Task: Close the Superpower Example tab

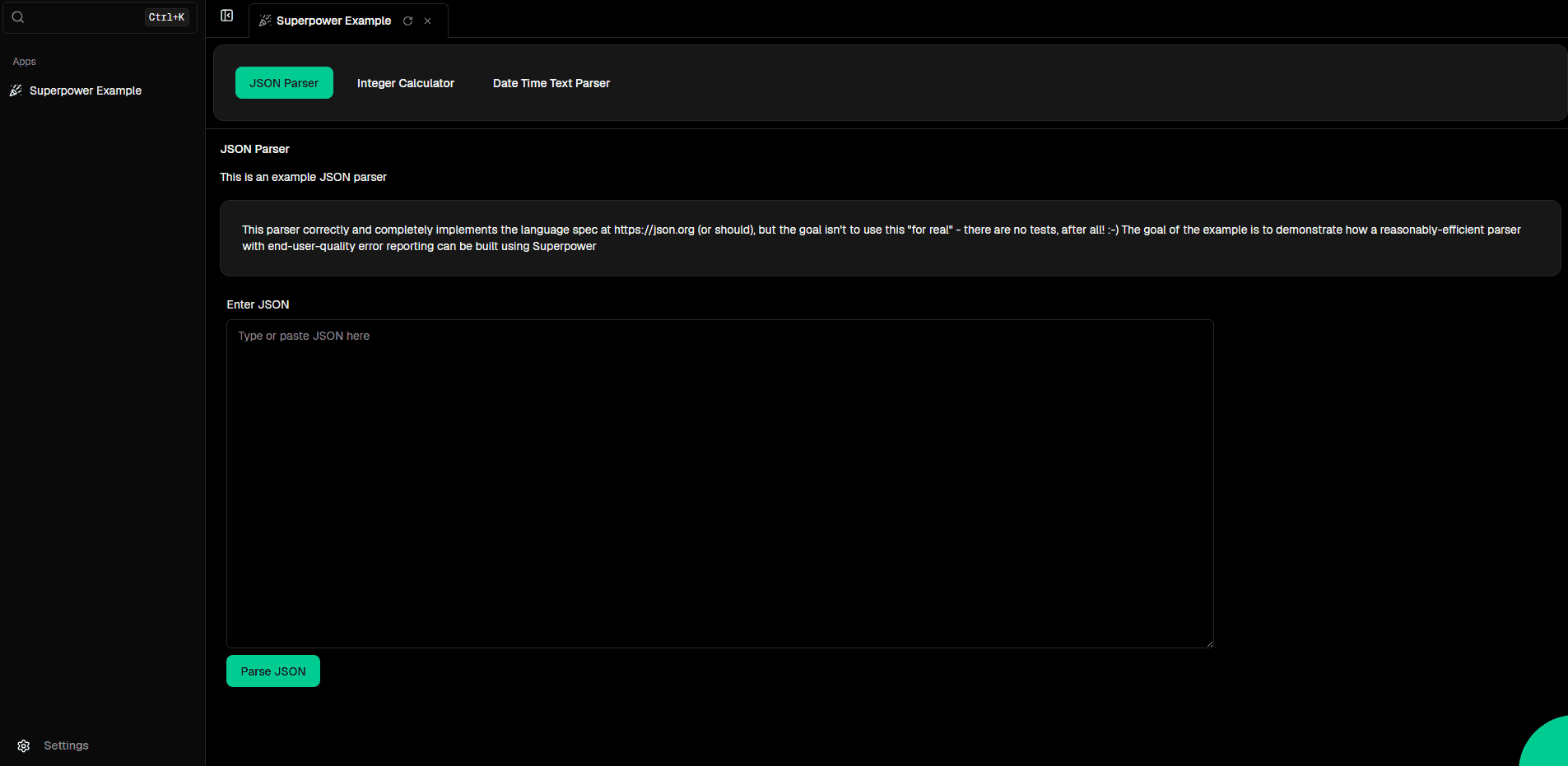Action: tap(428, 21)
